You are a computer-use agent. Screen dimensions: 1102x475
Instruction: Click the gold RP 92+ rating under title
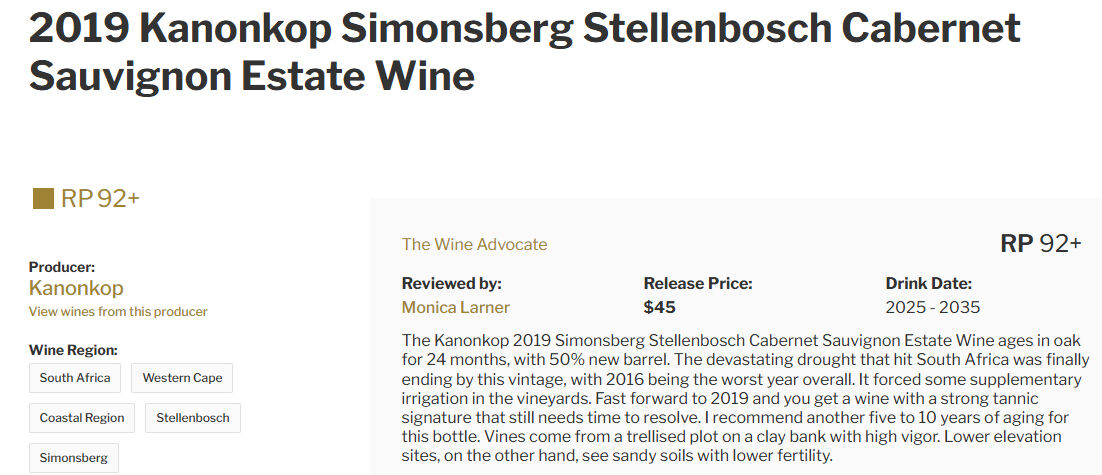[100, 198]
